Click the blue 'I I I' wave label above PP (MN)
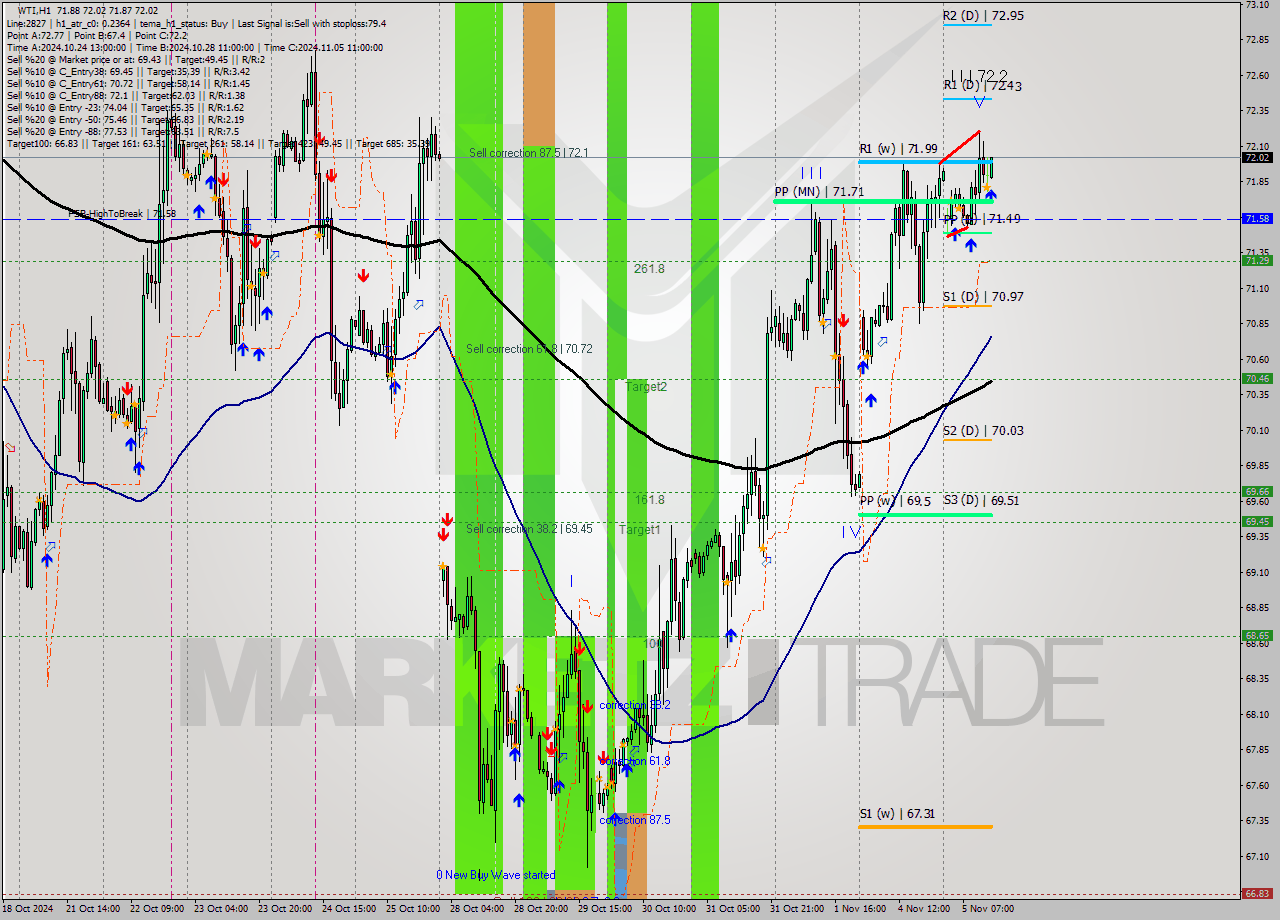This screenshot has height=920, width=1280. pyautogui.click(x=811, y=173)
